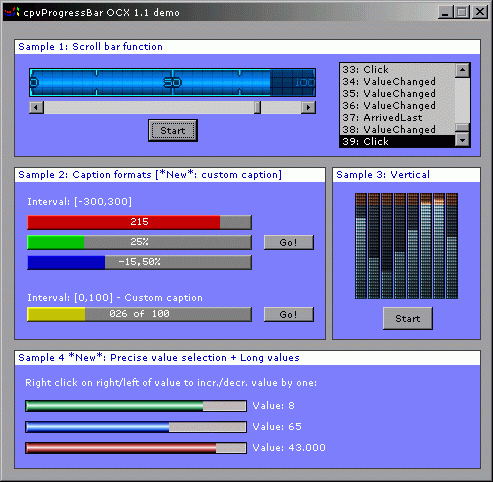The height and width of the screenshot is (482, 493).
Task: Click the red bar with Value 43.000
Action: [136, 448]
